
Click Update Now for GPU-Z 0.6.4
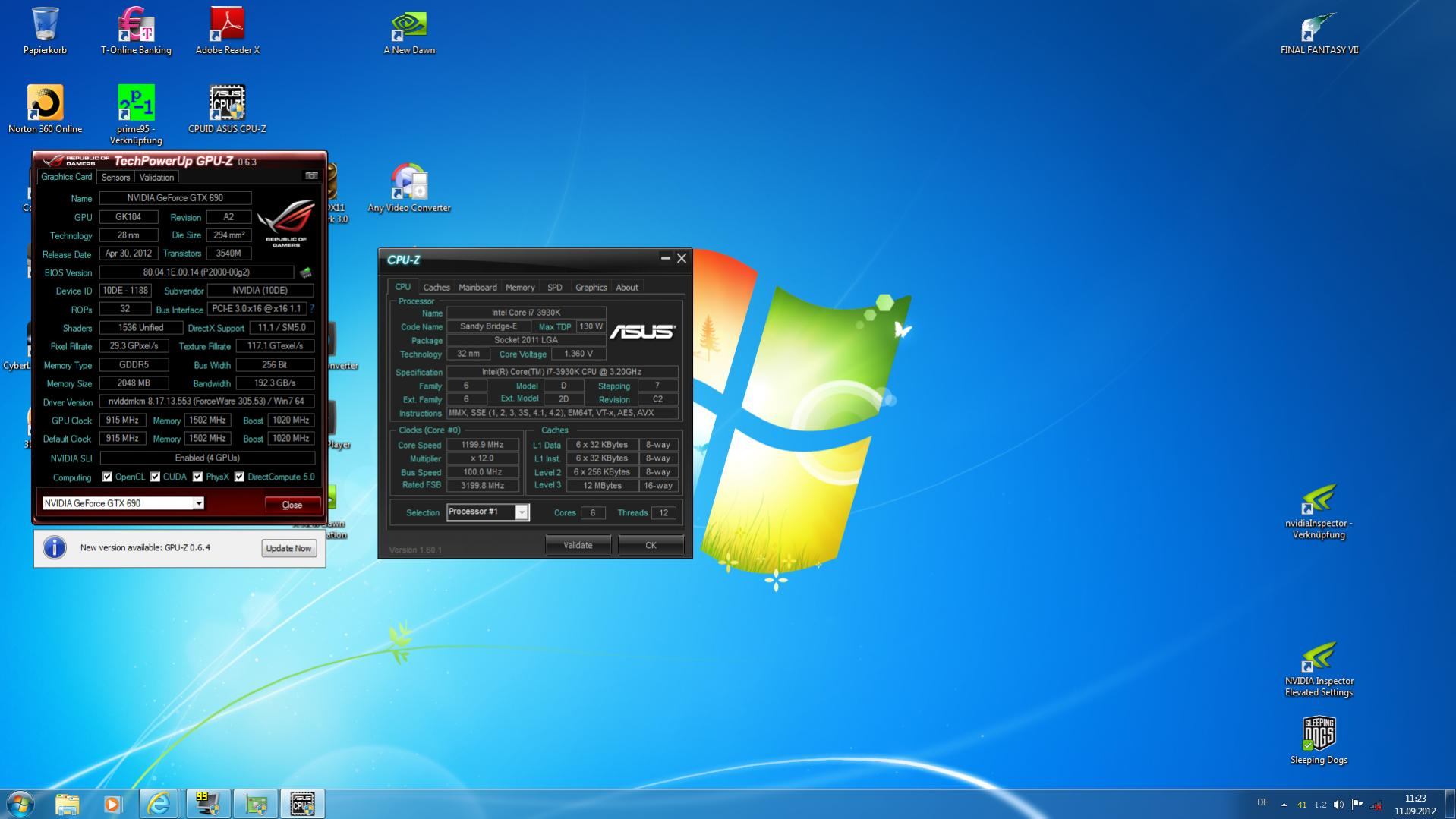[288, 548]
